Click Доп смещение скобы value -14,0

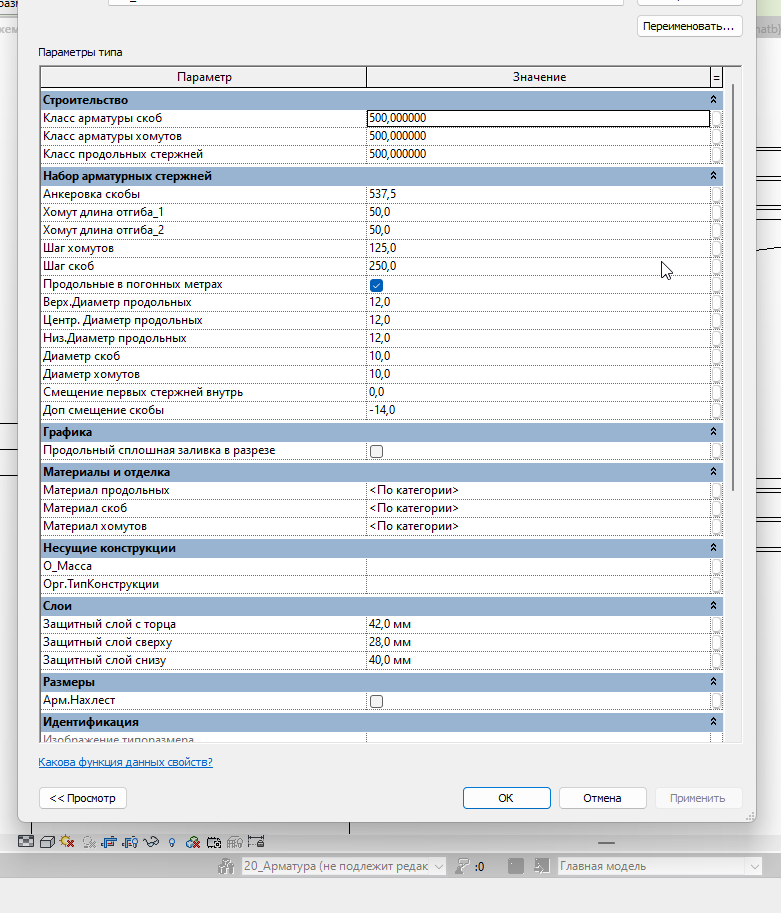pyautogui.click(x=538, y=410)
